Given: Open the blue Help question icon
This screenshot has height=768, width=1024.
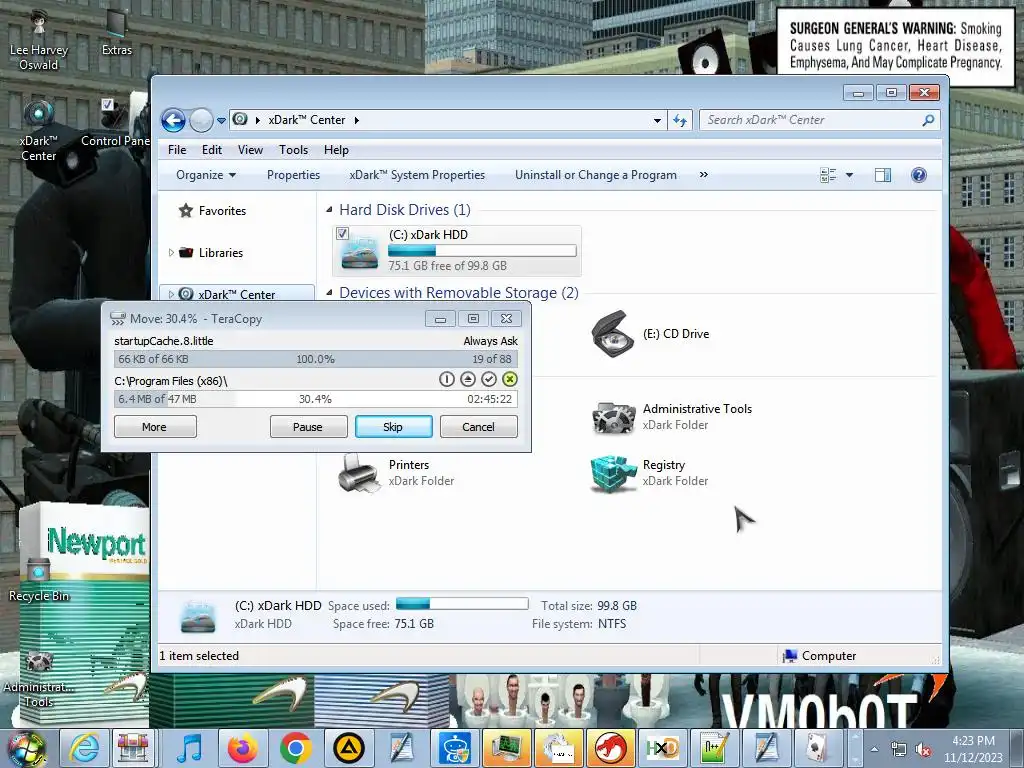Looking at the screenshot, I should coord(918,175).
